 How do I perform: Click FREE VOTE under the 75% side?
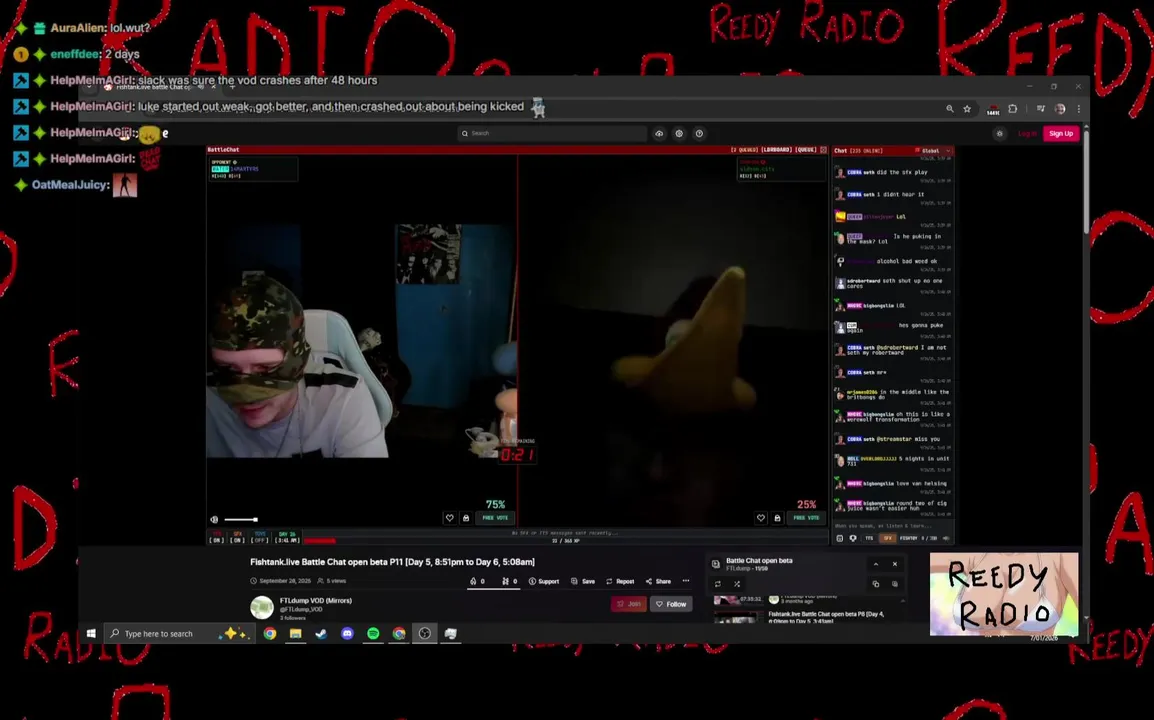[x=495, y=518]
